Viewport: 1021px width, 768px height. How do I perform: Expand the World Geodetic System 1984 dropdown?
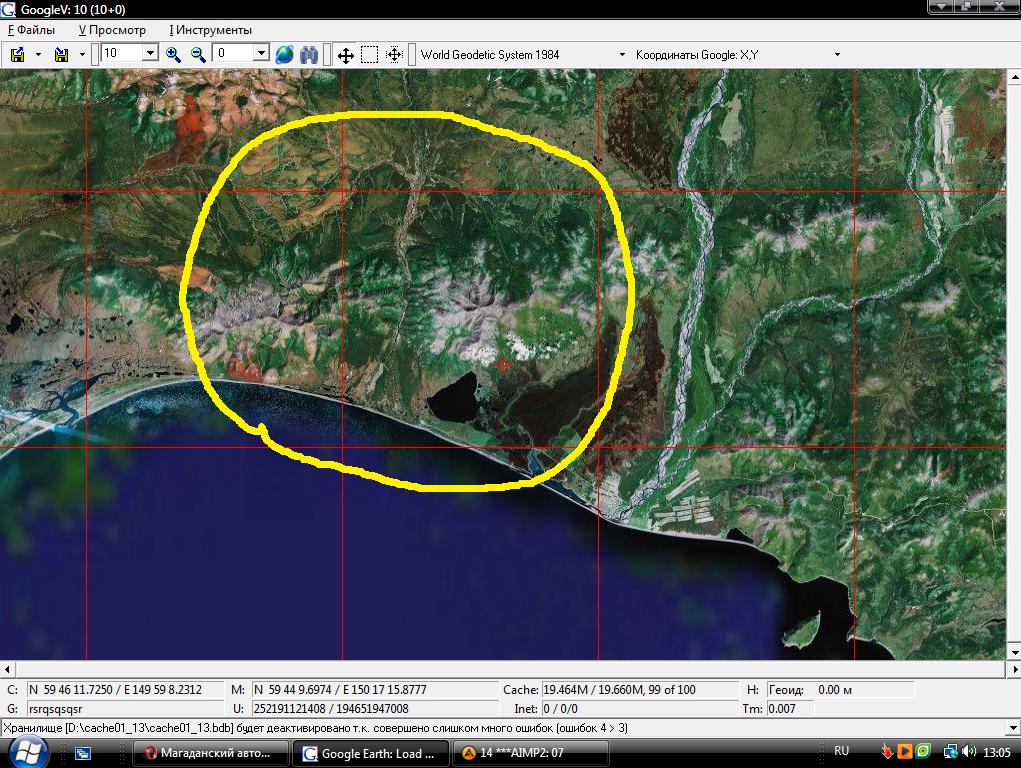(622, 55)
